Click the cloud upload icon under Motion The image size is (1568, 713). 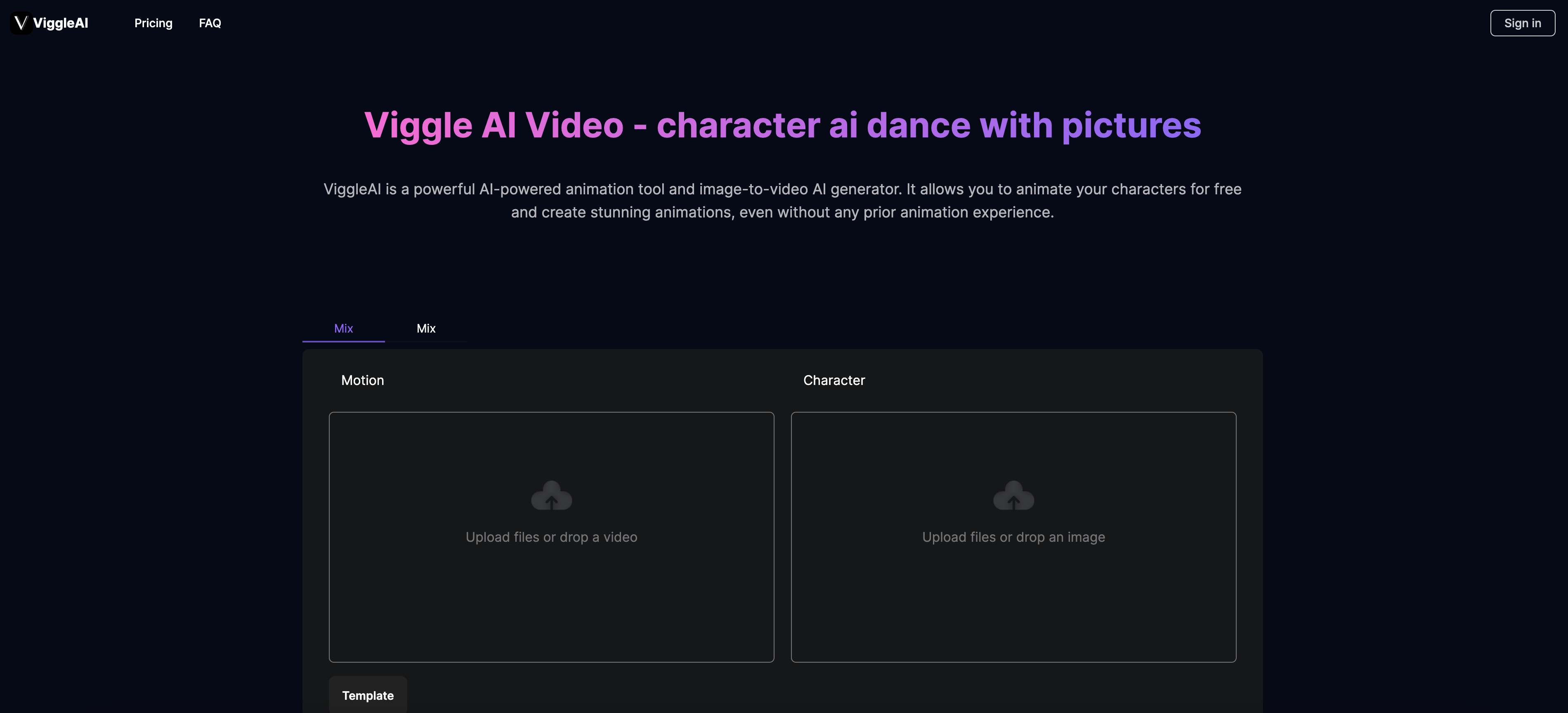click(551, 496)
